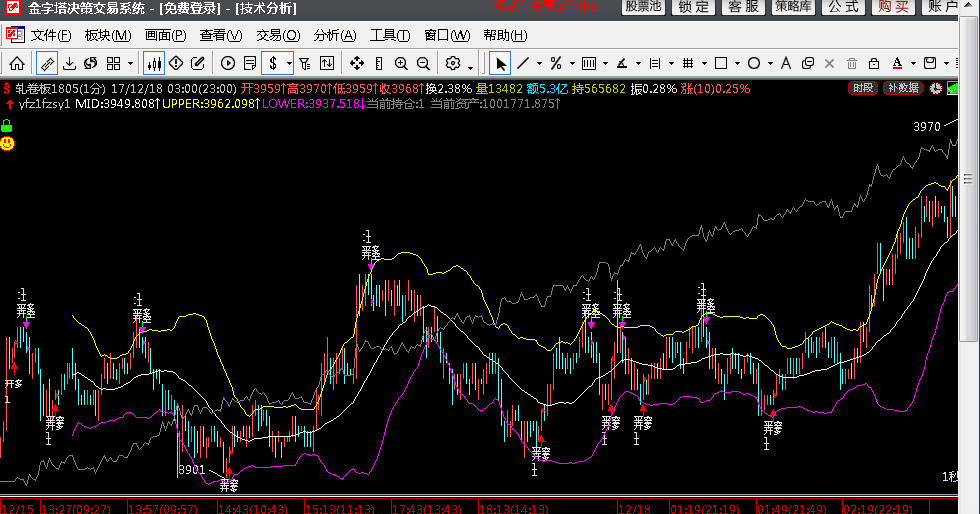
Task: Open the 分析(A) menu
Action: [x=334, y=36]
